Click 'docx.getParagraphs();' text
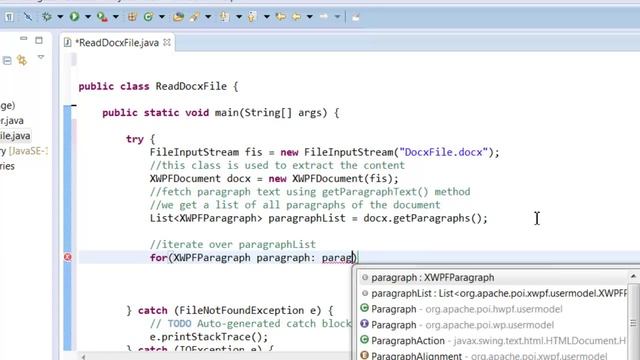This screenshot has height=360, width=640. [x=425, y=218]
